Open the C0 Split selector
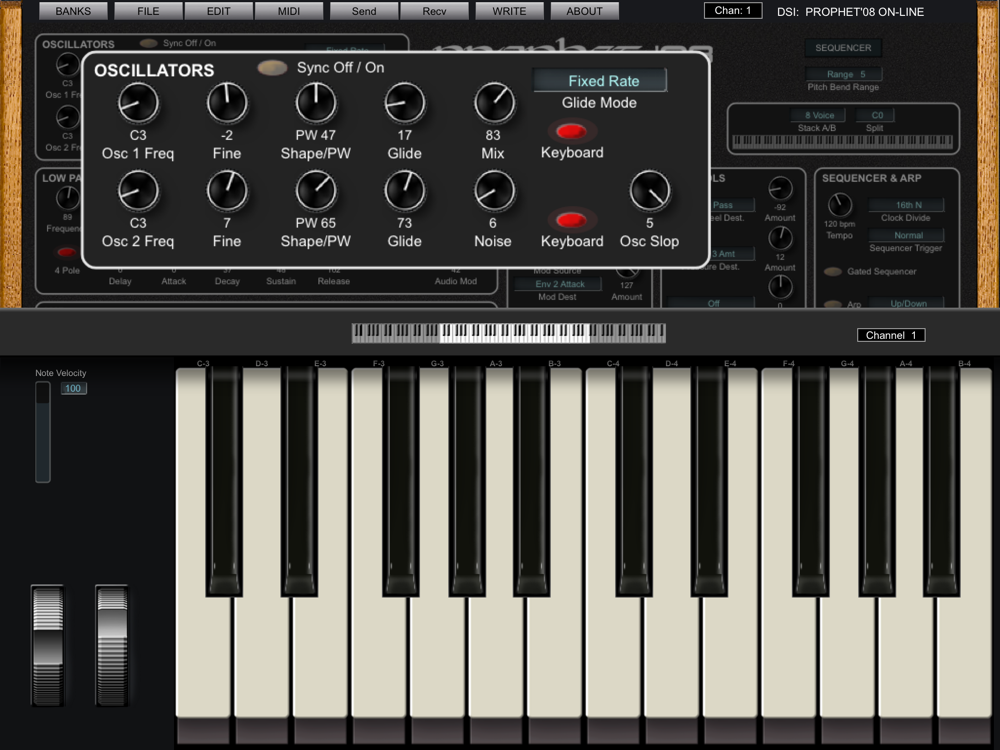The image size is (1000, 750). coord(876,115)
